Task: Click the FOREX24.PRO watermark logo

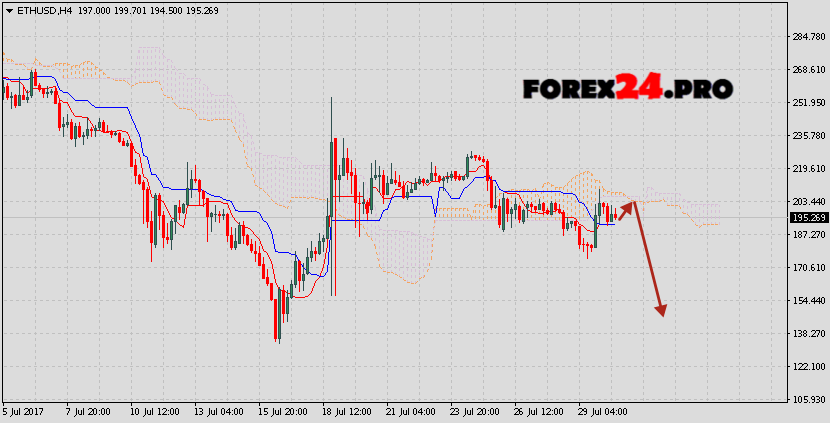Action: coord(627,88)
